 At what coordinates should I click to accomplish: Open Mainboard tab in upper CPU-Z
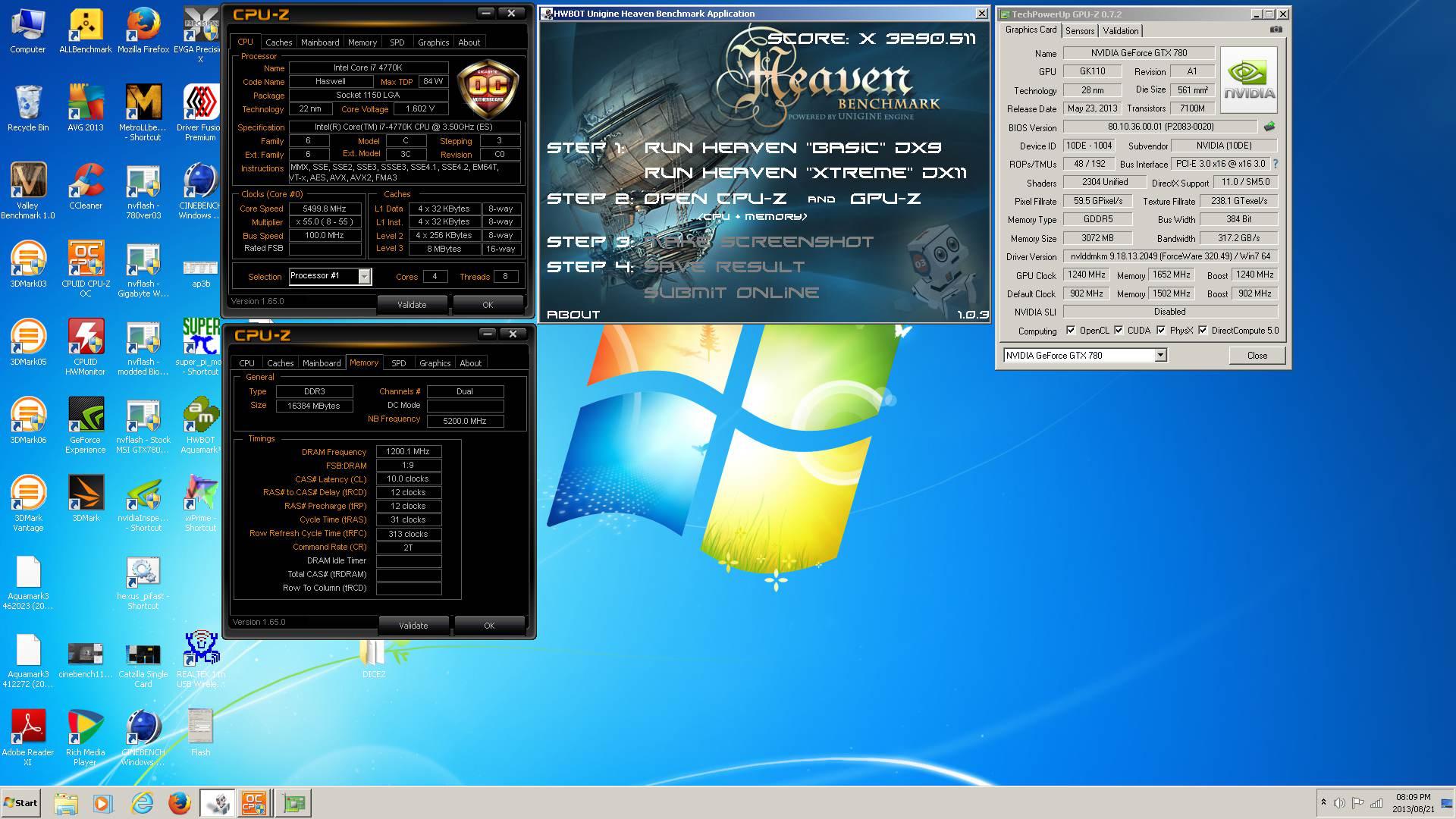point(320,42)
